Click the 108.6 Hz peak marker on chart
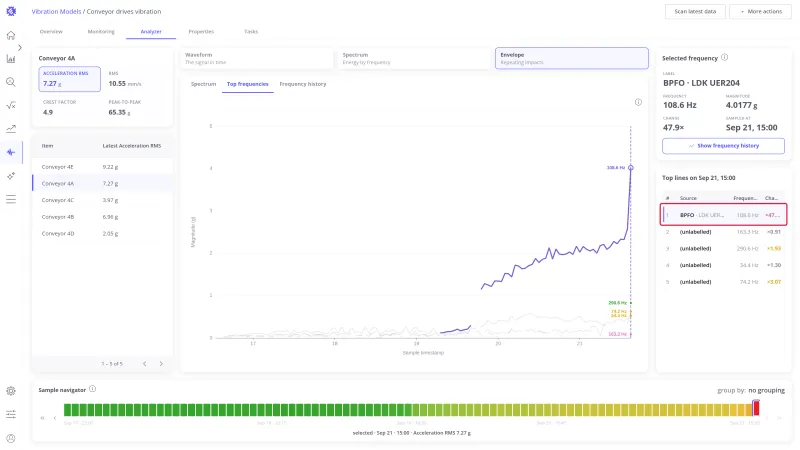Image resolution: width=800 pixels, height=450 pixels. click(x=631, y=167)
